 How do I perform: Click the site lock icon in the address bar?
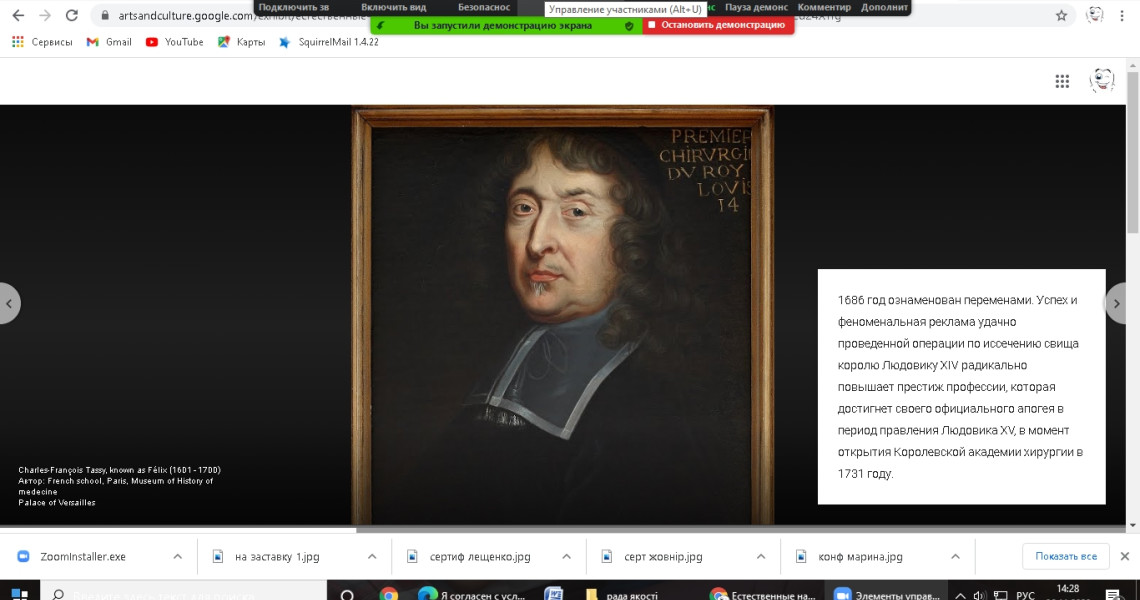[x=105, y=15]
